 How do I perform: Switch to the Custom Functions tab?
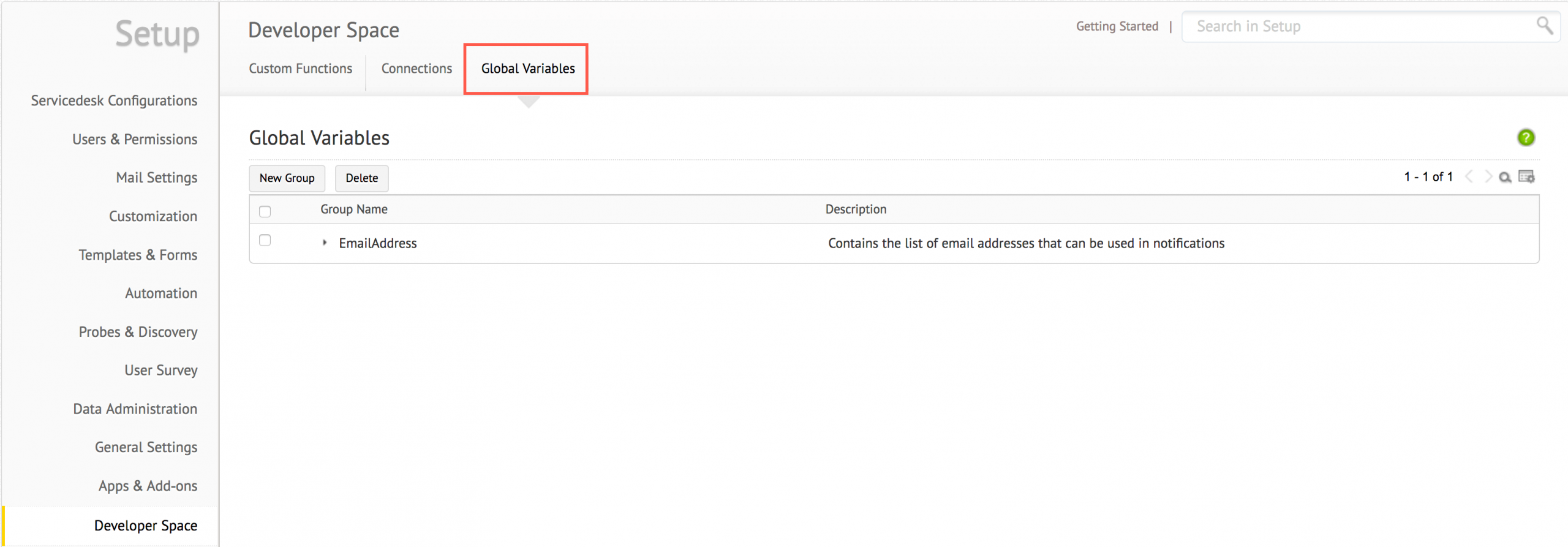[x=300, y=69]
